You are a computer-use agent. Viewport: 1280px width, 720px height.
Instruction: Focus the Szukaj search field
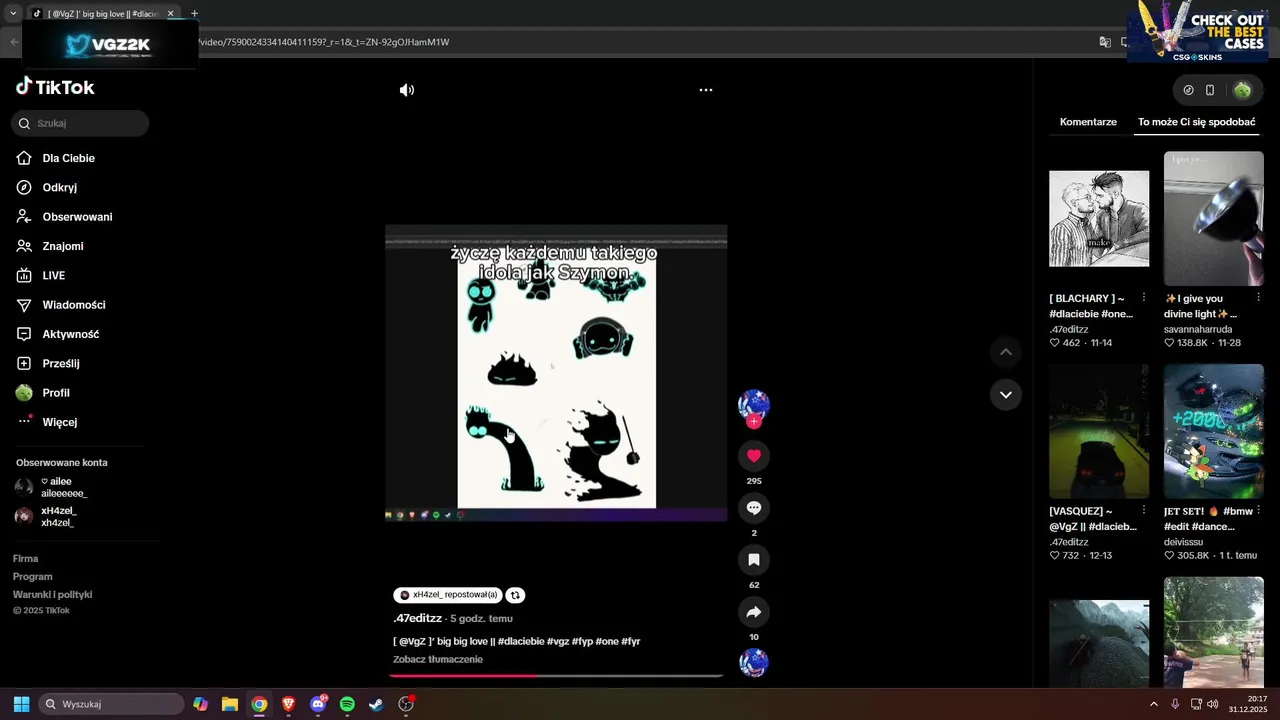point(80,123)
